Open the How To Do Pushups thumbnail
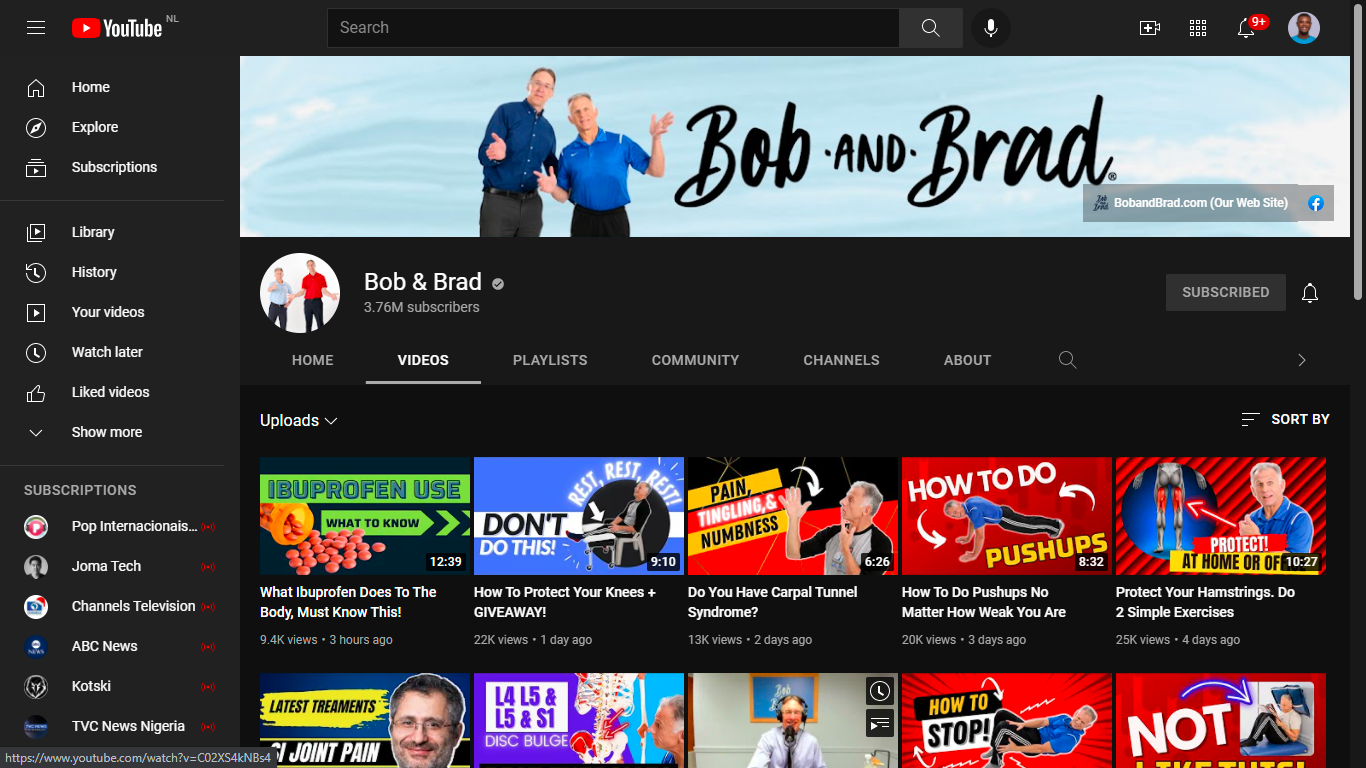The image size is (1366, 768). 1007,516
